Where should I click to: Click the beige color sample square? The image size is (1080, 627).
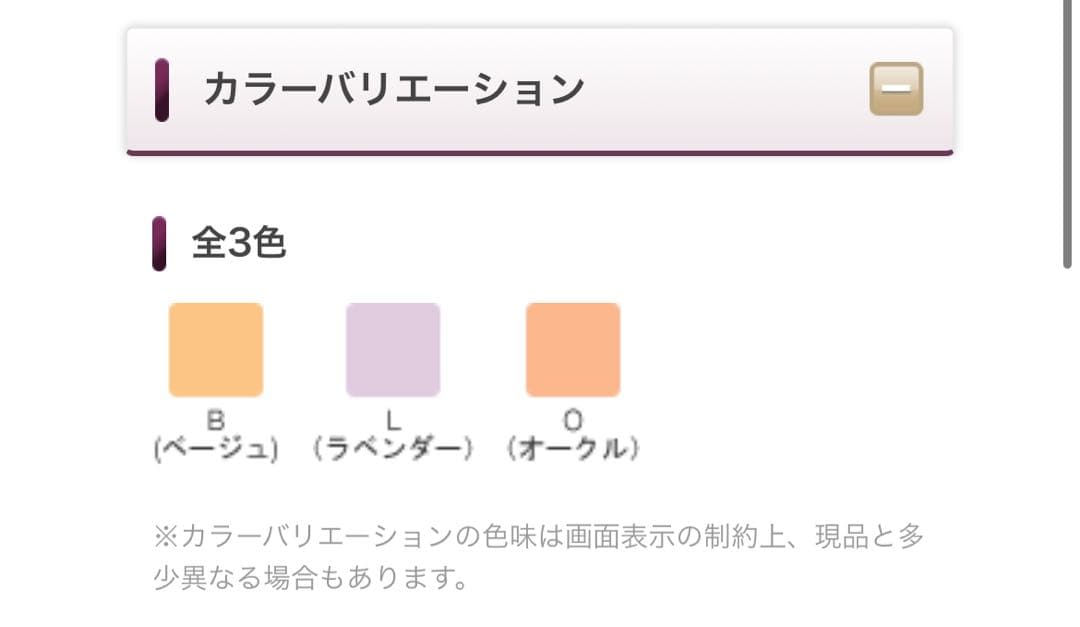tap(215, 350)
